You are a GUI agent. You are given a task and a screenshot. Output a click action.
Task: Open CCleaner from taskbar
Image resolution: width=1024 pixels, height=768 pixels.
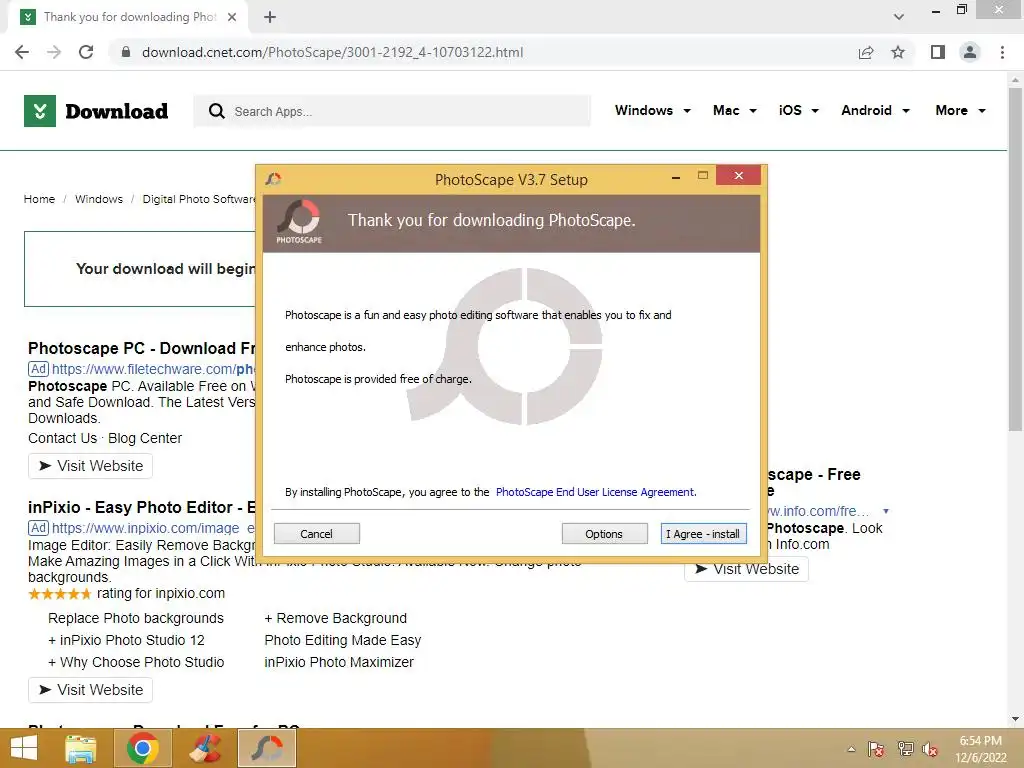205,748
